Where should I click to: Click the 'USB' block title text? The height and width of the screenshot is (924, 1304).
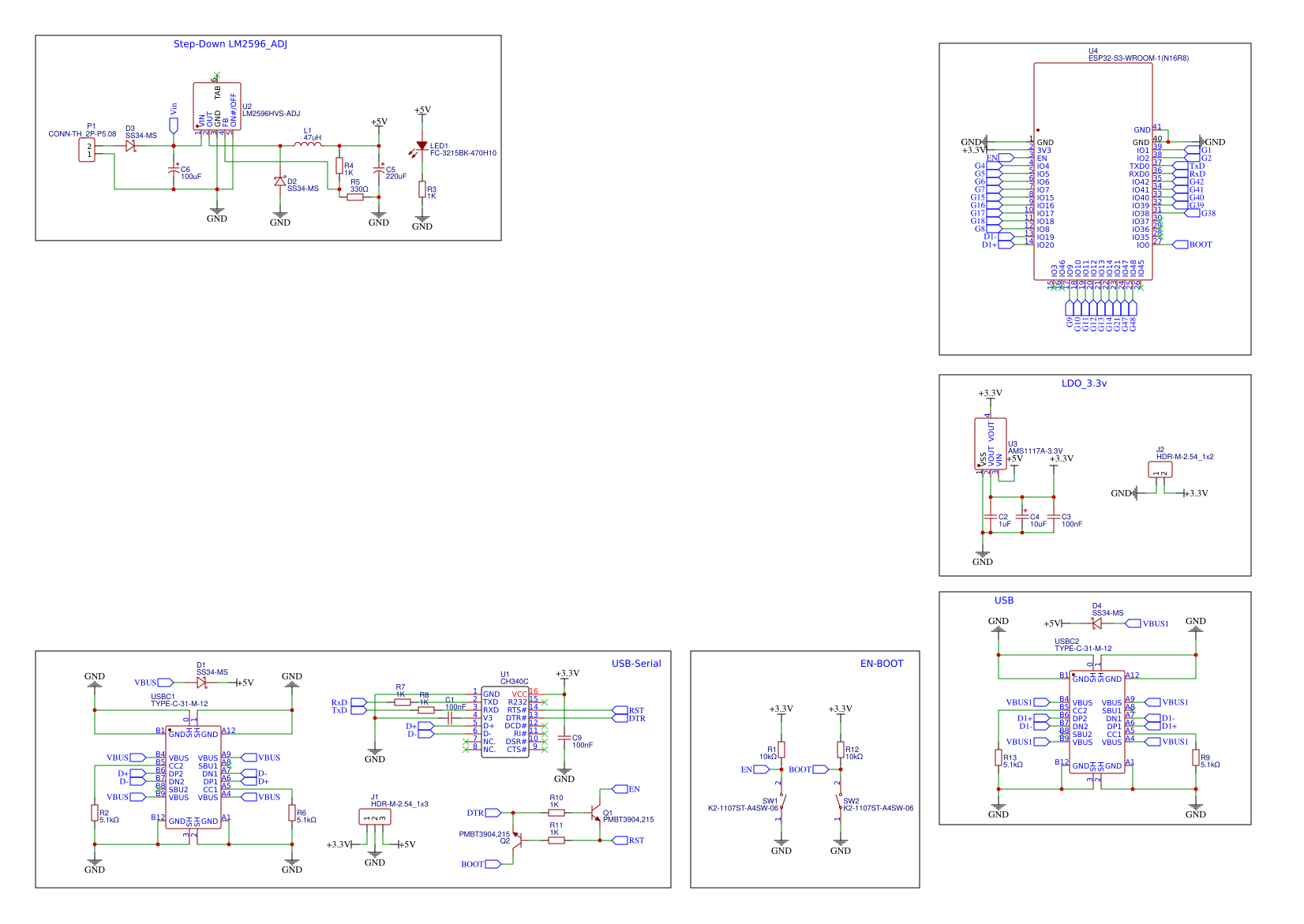pos(1004,600)
